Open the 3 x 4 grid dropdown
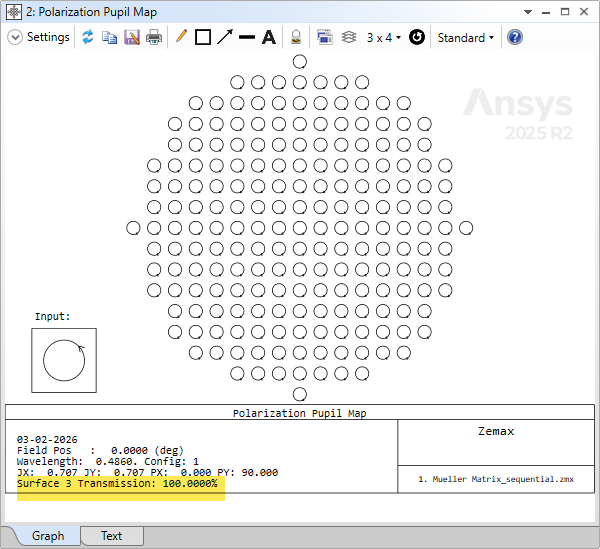 click(383, 37)
